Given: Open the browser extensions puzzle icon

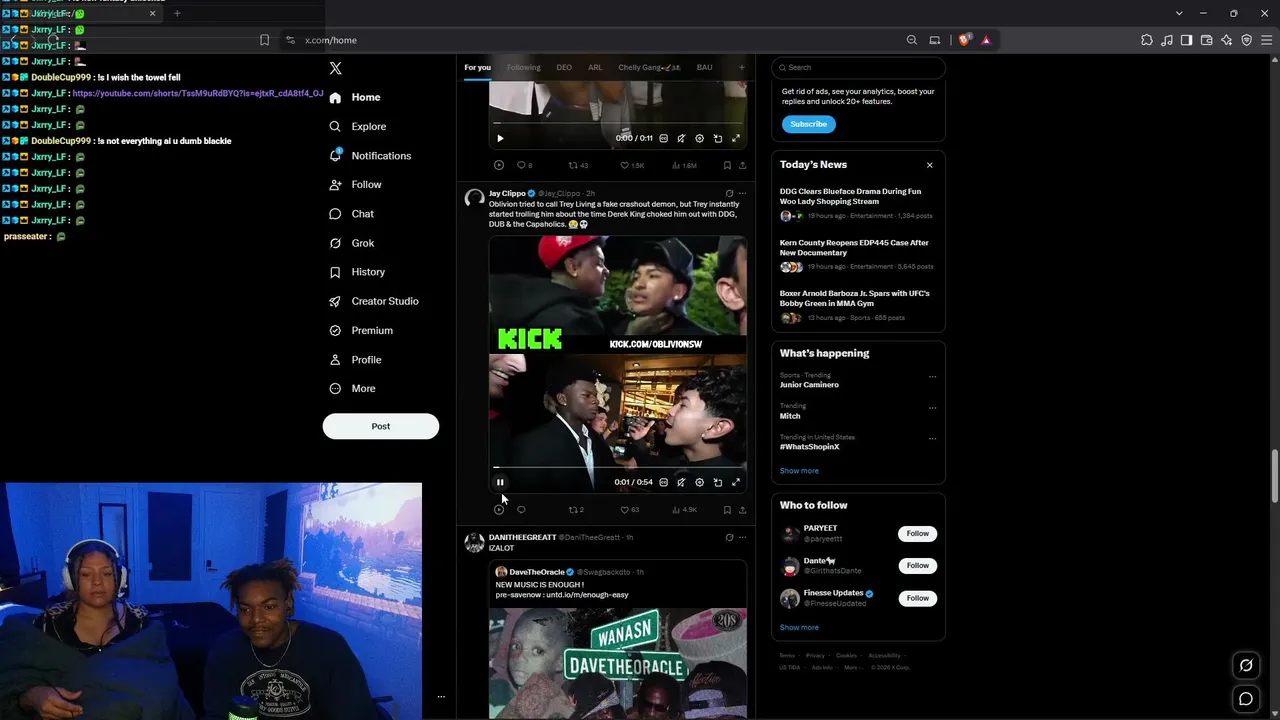Looking at the screenshot, I should click(1147, 40).
